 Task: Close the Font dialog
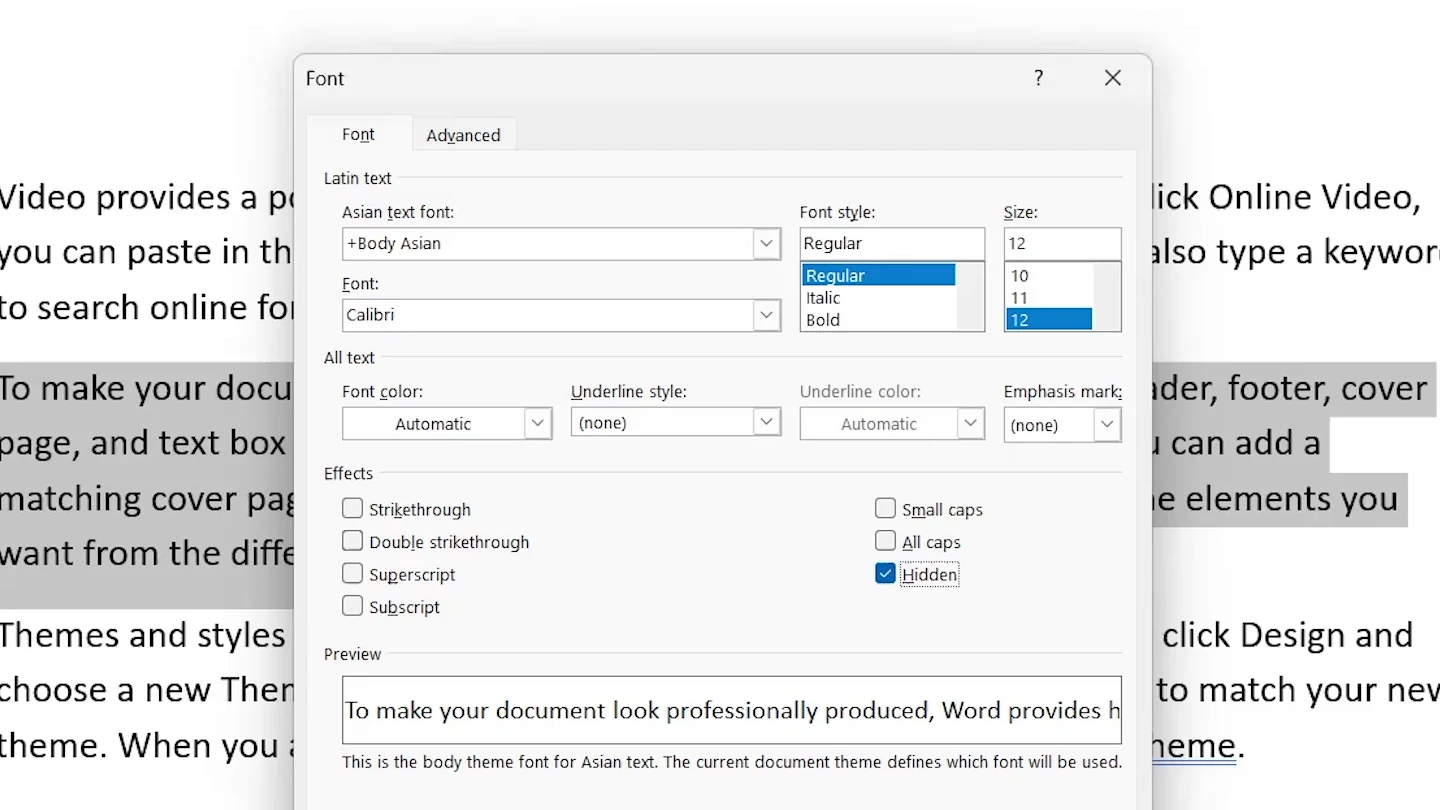[x=1113, y=78]
